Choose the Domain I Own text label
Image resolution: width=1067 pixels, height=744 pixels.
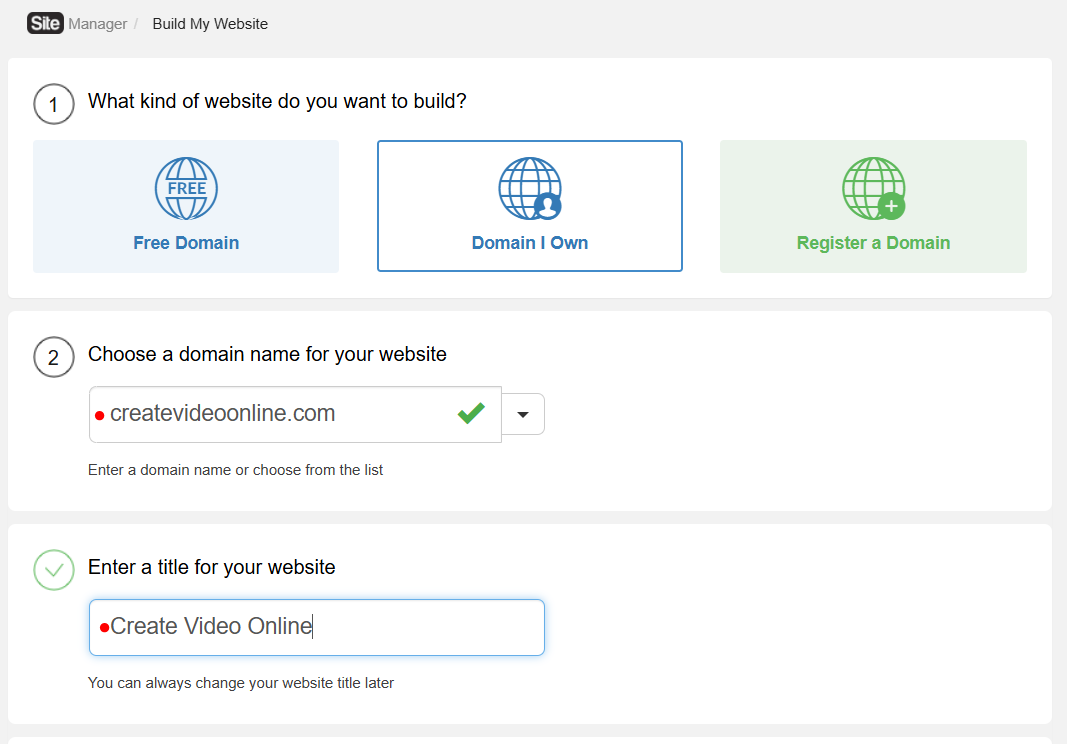530,243
